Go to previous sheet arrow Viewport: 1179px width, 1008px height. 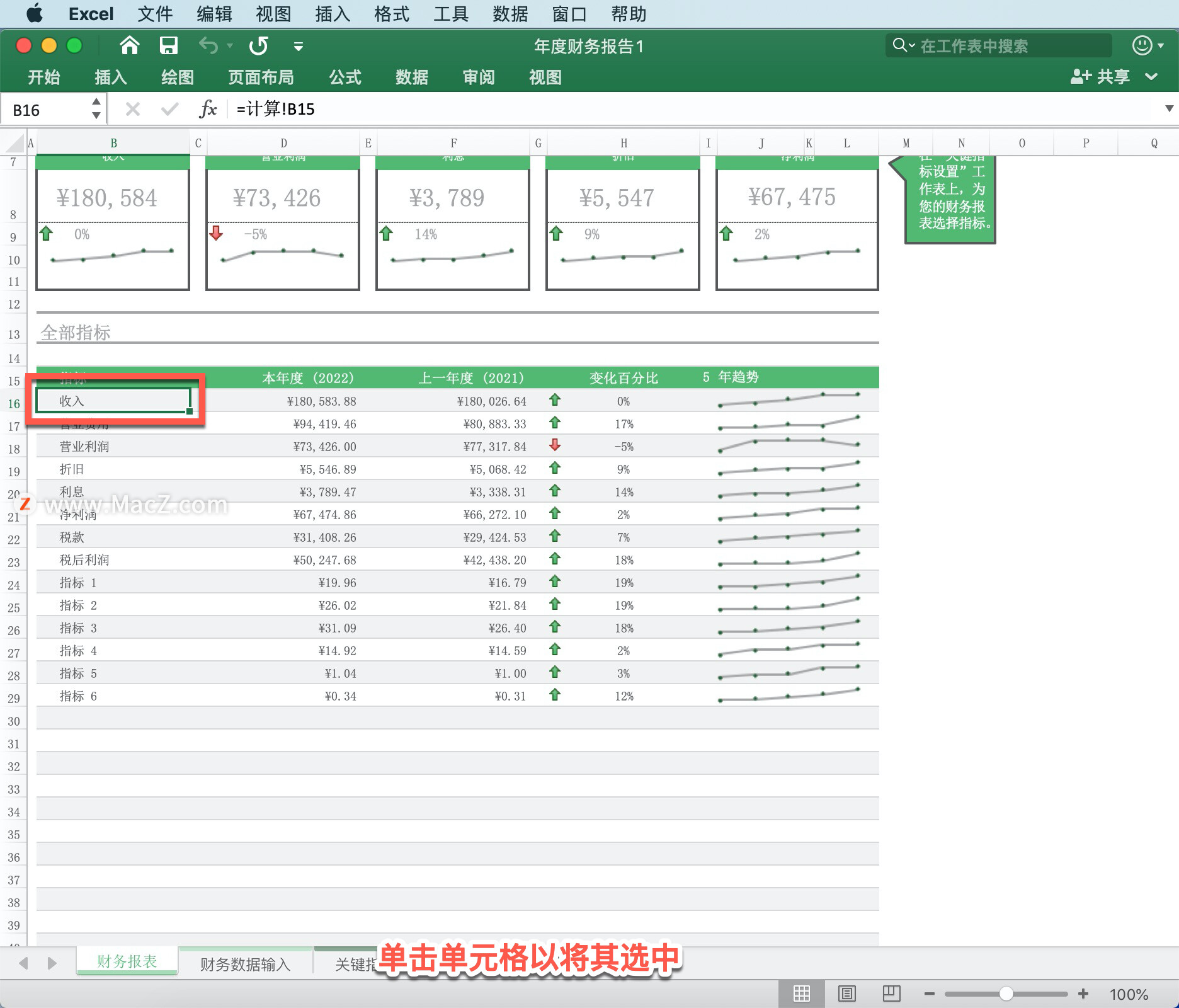point(24,963)
